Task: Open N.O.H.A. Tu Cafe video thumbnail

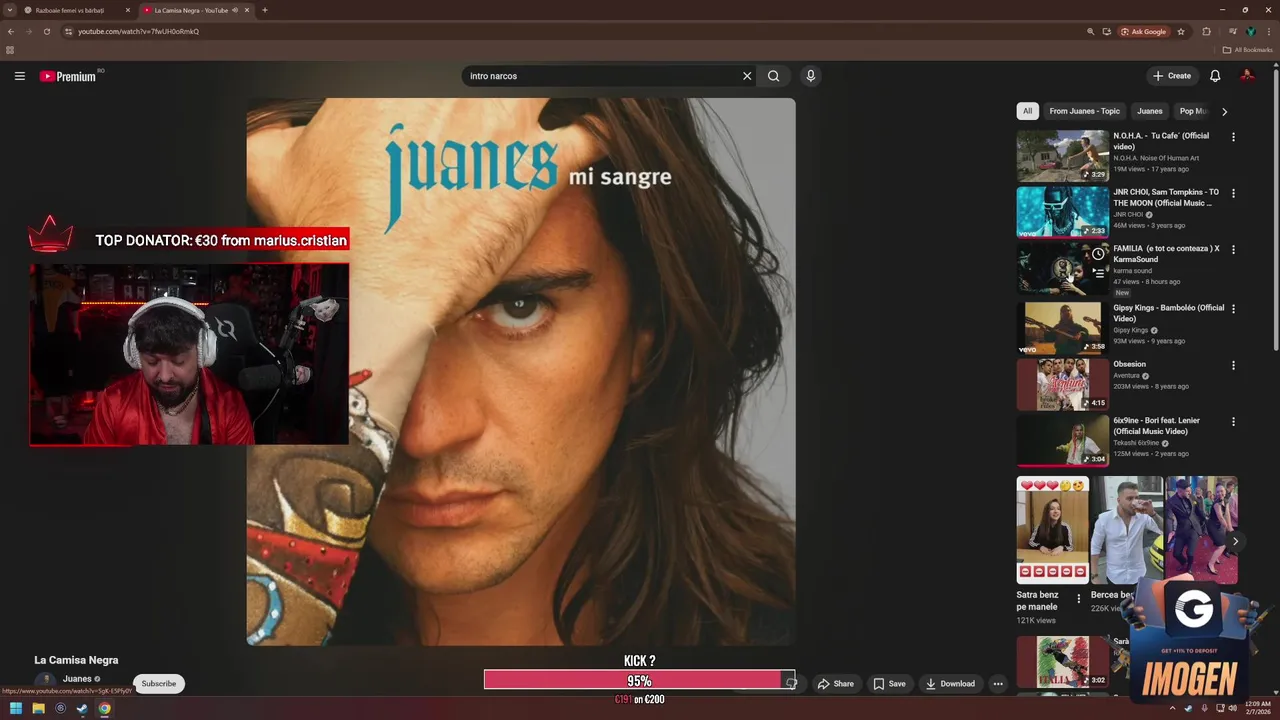Action: tap(1062, 156)
